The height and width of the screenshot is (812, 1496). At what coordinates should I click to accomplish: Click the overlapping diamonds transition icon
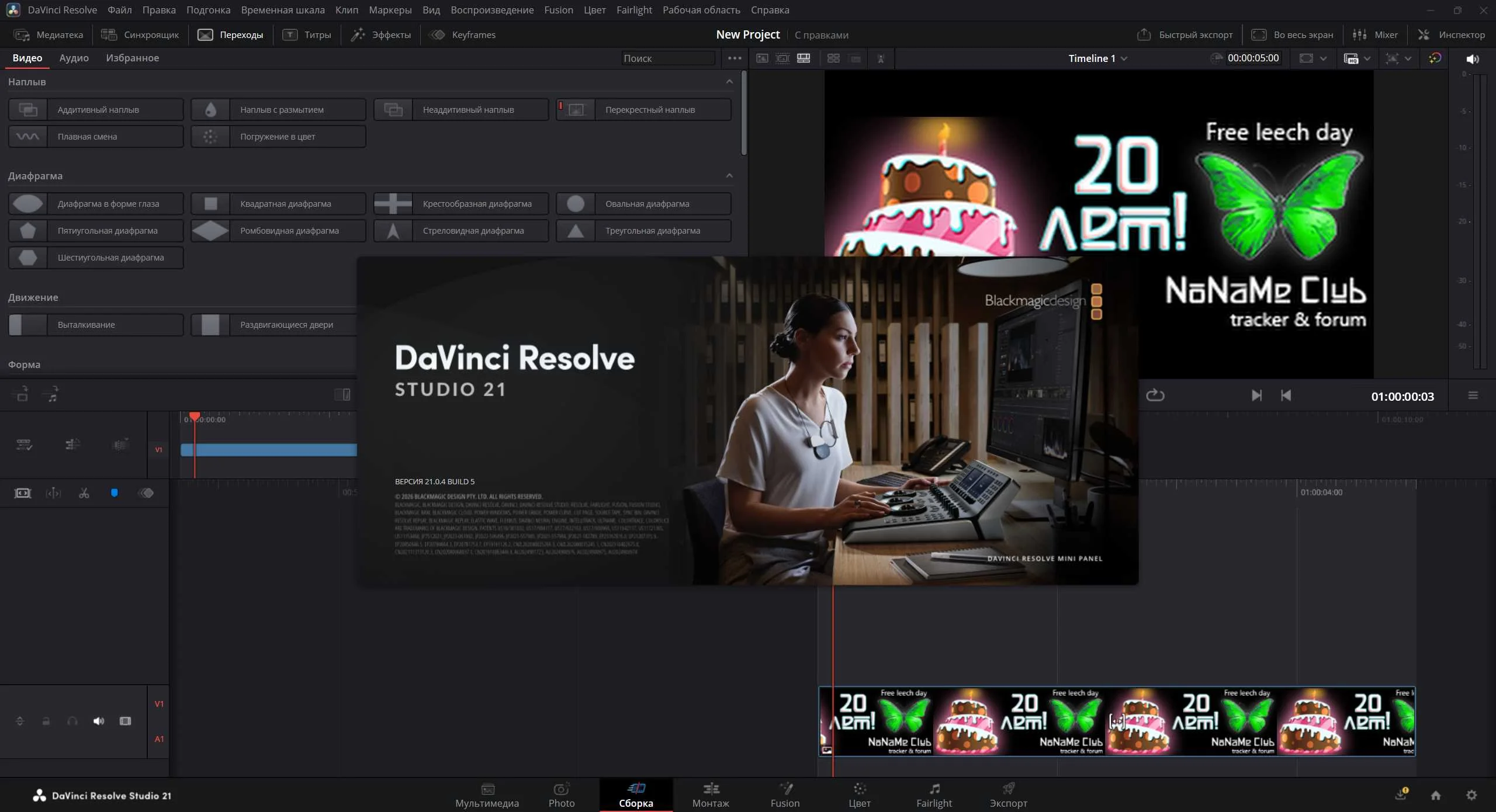coord(146,494)
